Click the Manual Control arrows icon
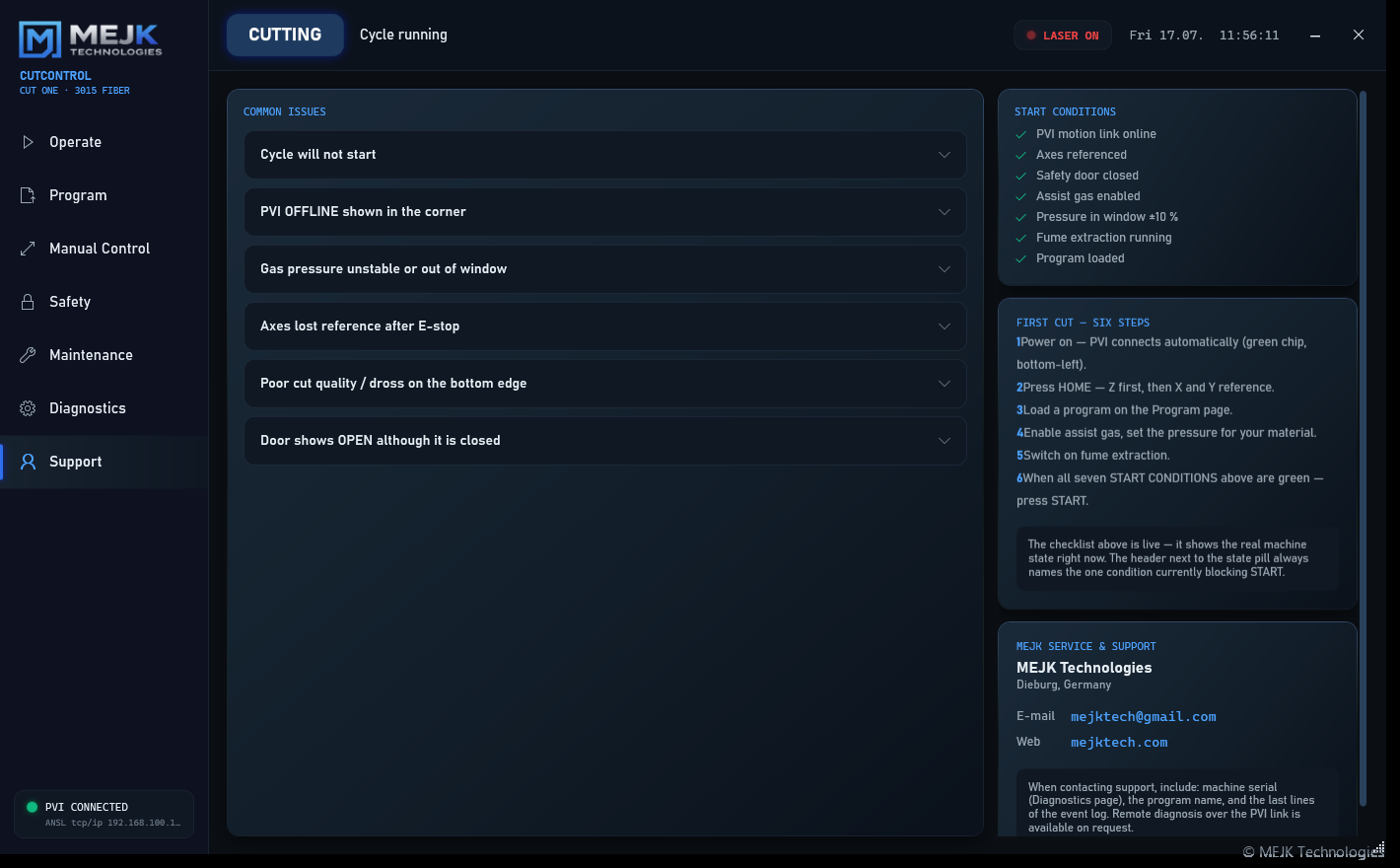Image resolution: width=1400 pixels, height=868 pixels. pyautogui.click(x=28, y=249)
